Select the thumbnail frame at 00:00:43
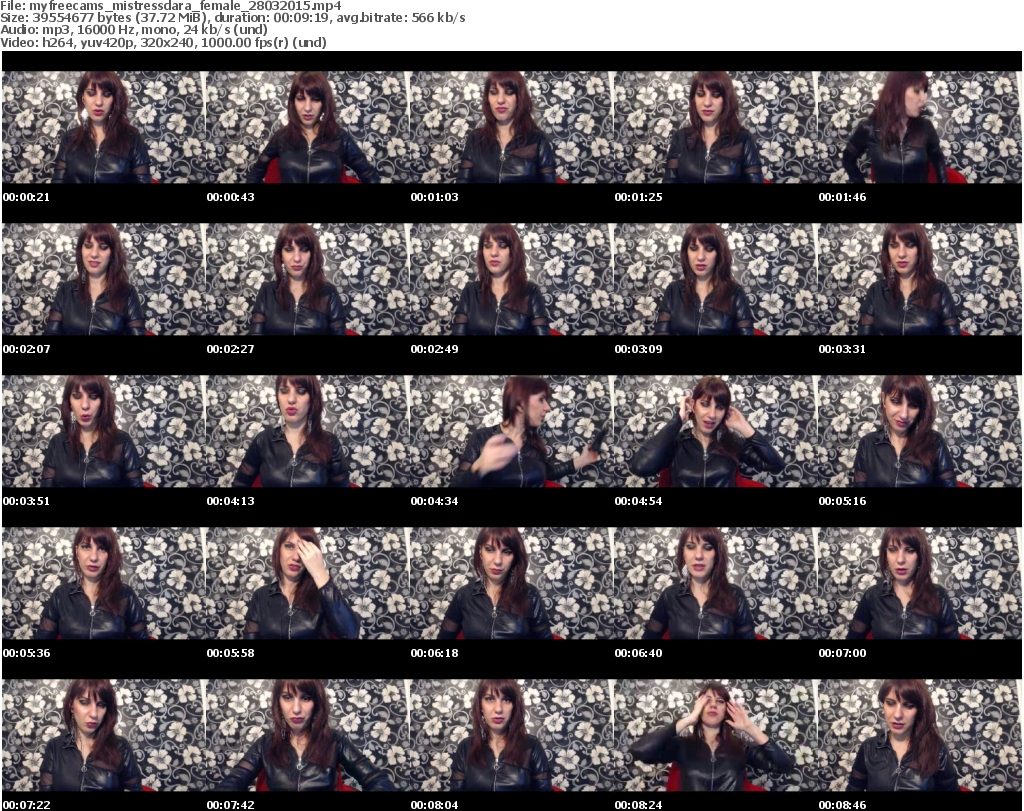The image size is (1024, 811). coord(308,127)
